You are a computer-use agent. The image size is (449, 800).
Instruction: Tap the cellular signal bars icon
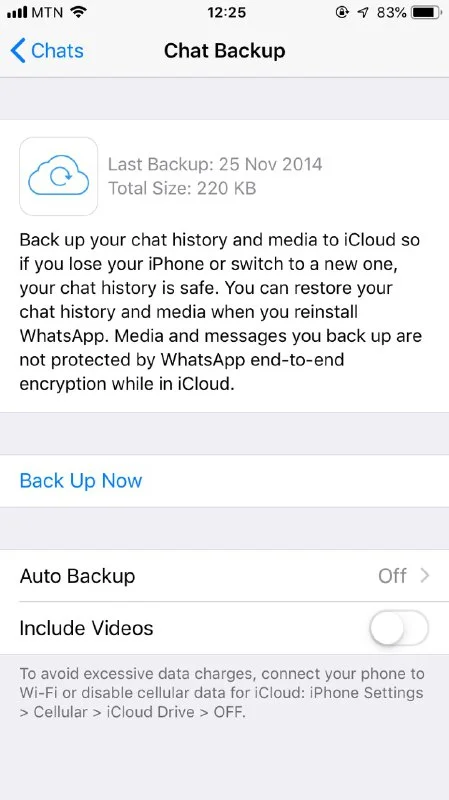(17, 13)
